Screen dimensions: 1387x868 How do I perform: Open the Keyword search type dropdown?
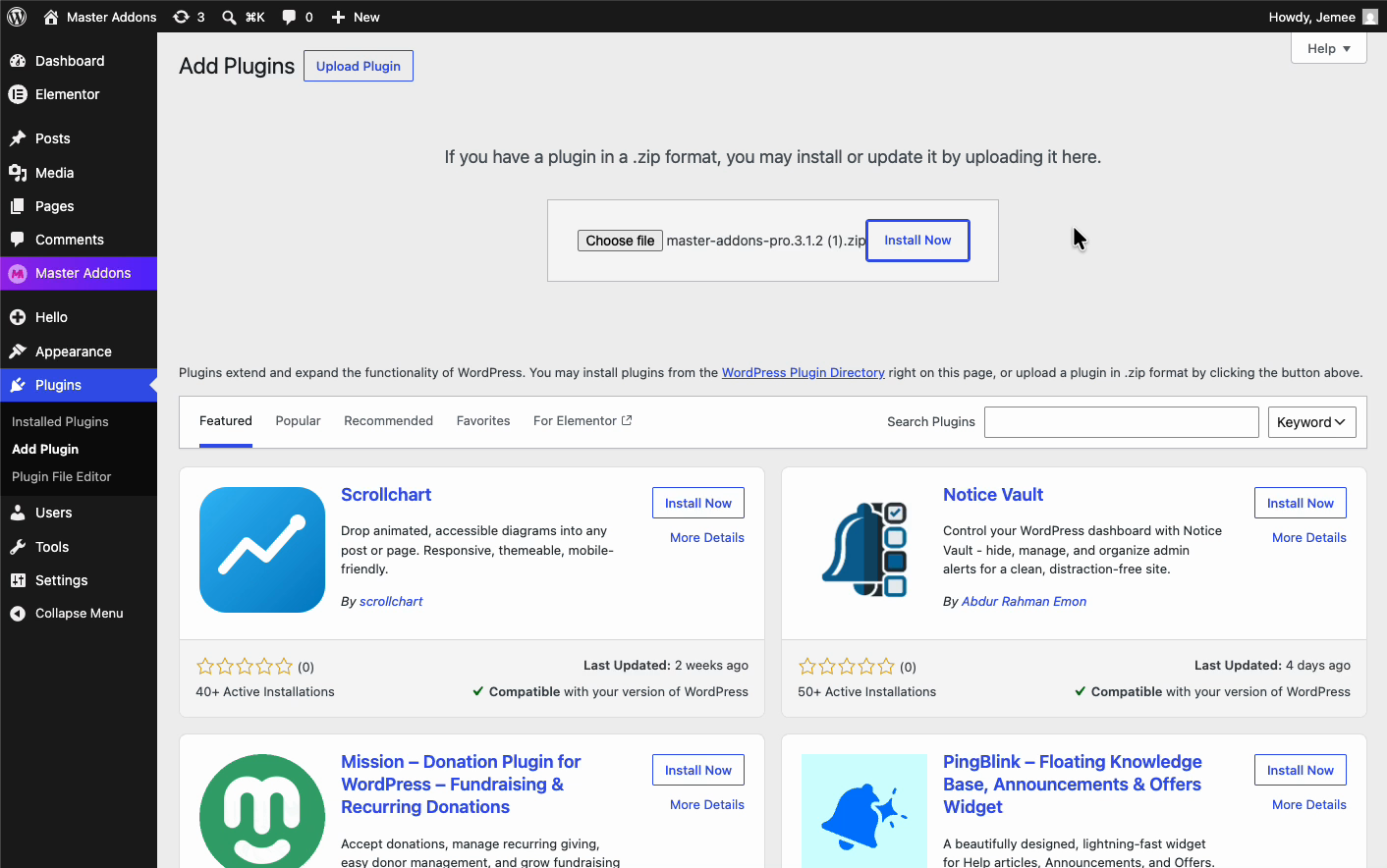click(x=1312, y=422)
